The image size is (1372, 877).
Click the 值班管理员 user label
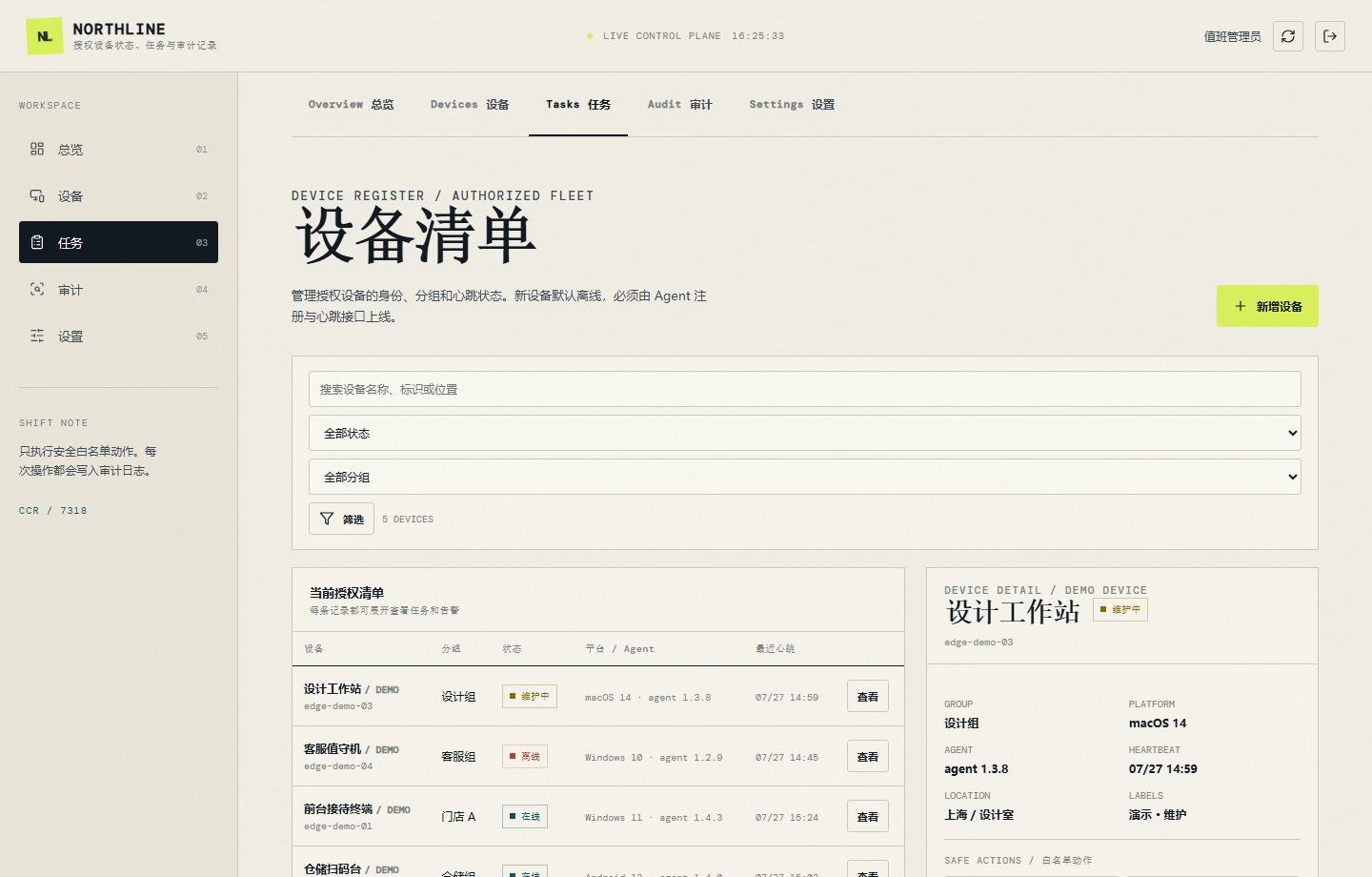1232,36
